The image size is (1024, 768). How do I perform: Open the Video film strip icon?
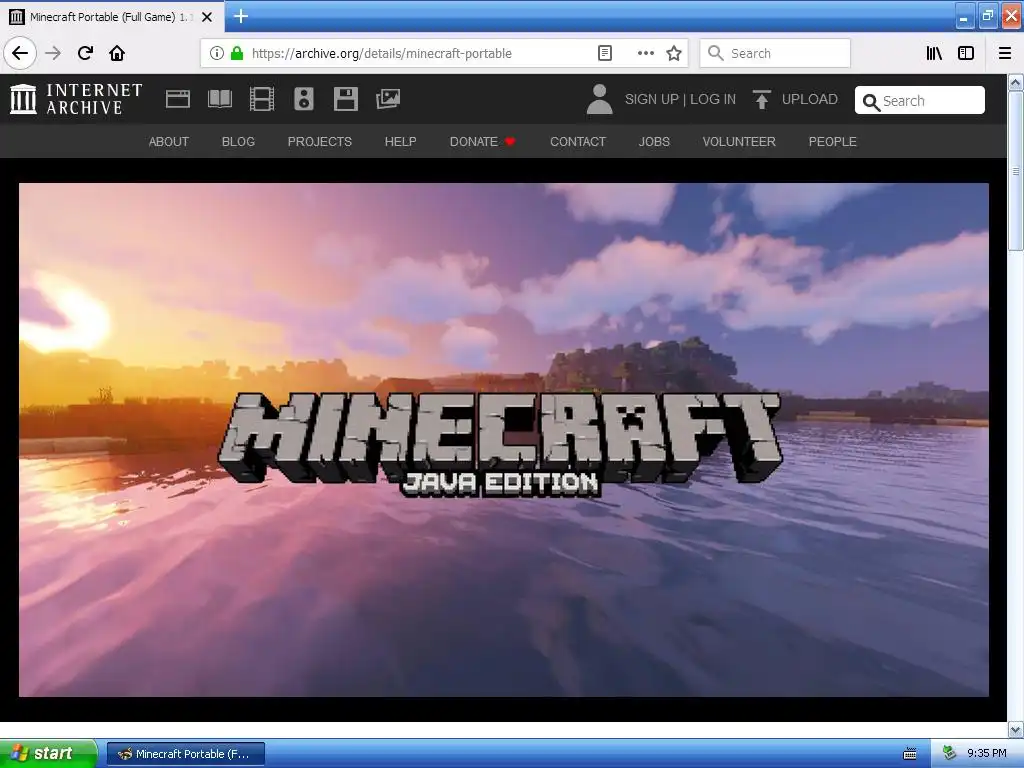tap(262, 99)
